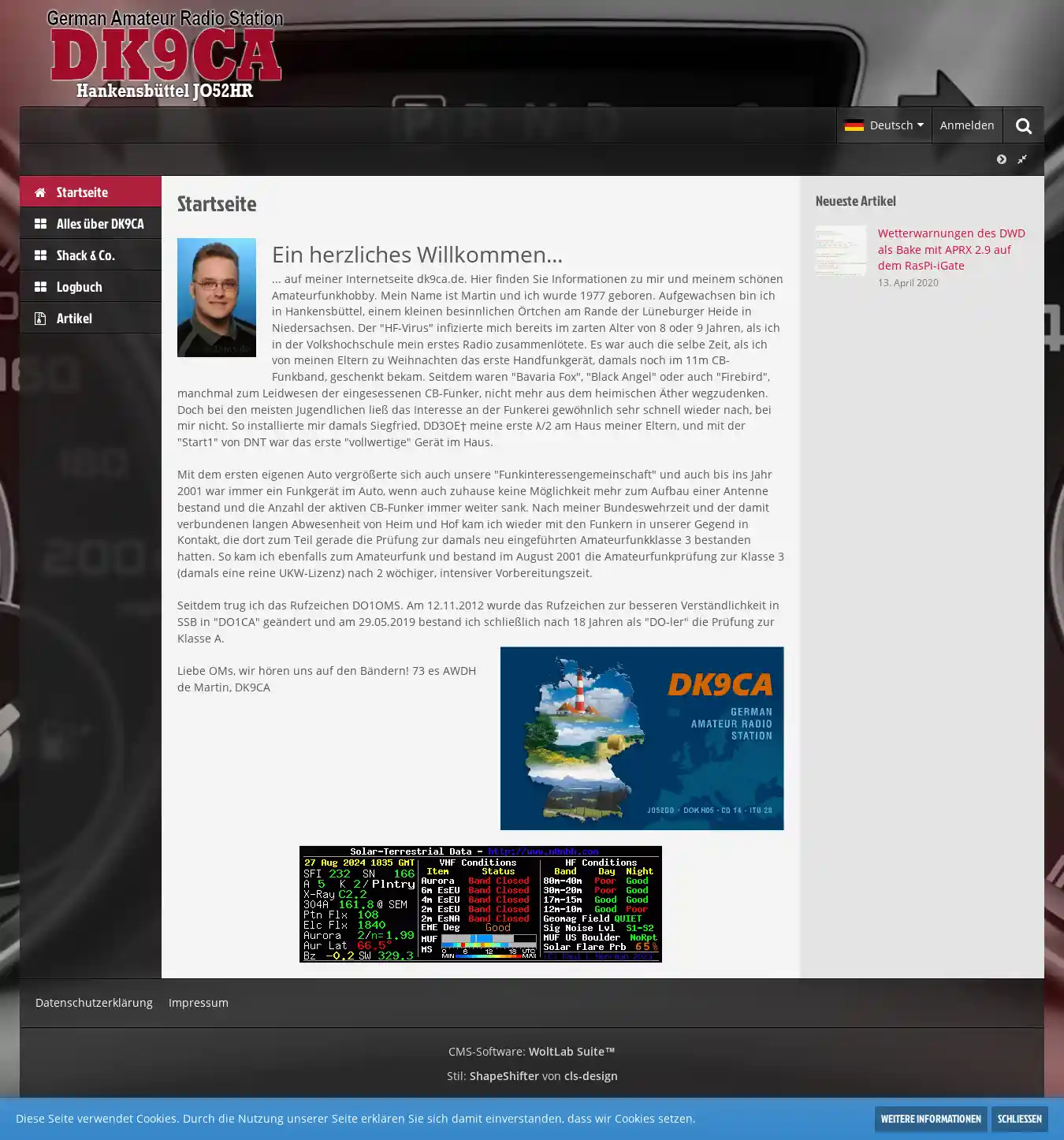Click the icon next to Alles über DK9CA
The height and width of the screenshot is (1140, 1064).
coord(40,224)
